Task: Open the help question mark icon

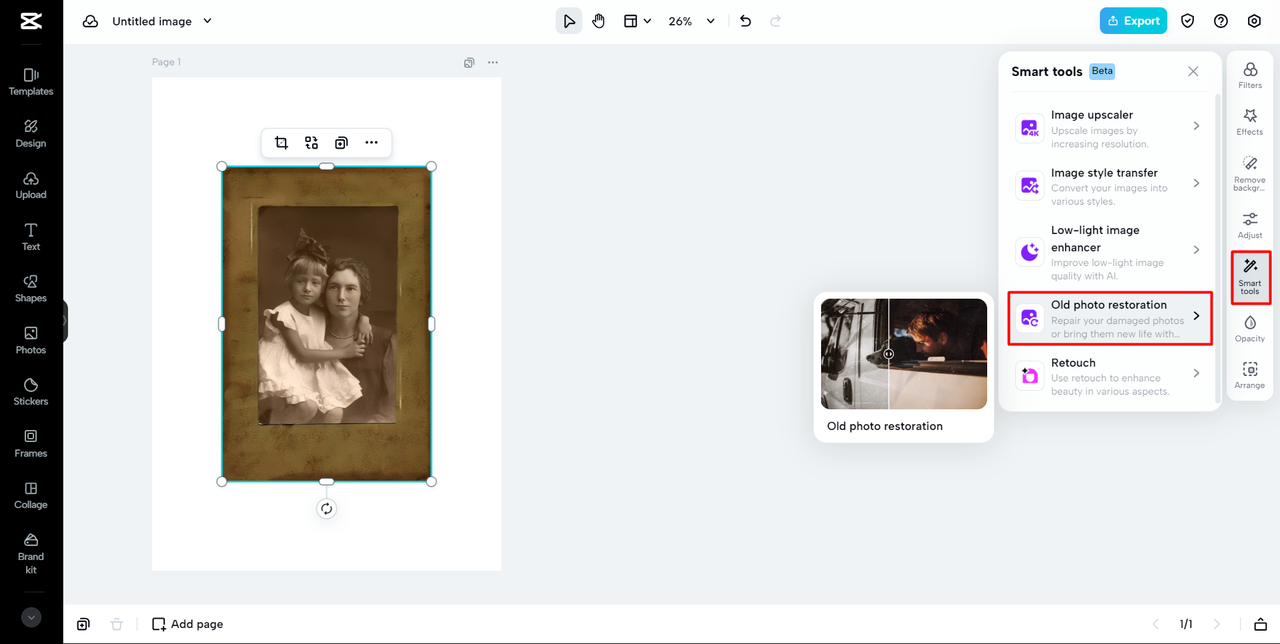Action: click(1221, 21)
